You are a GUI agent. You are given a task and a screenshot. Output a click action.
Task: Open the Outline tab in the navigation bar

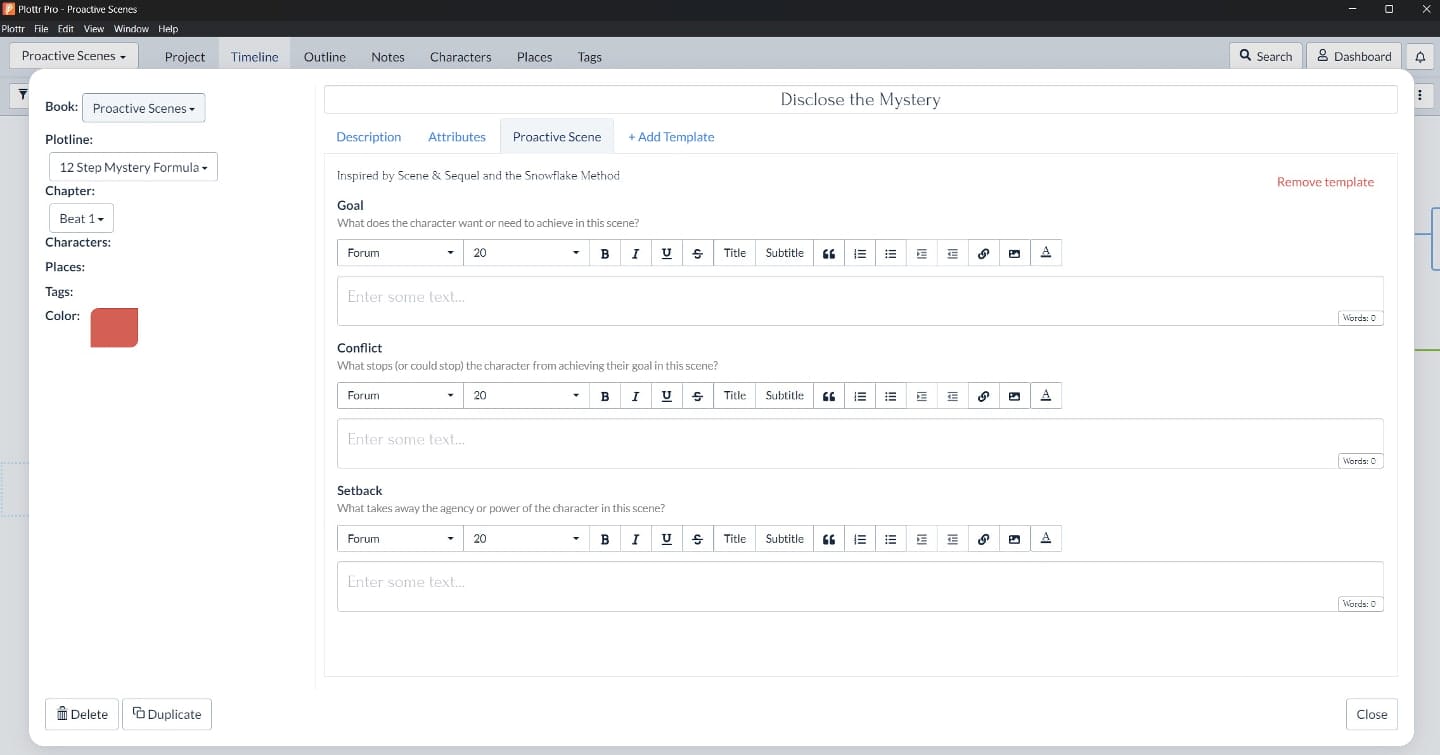325,57
